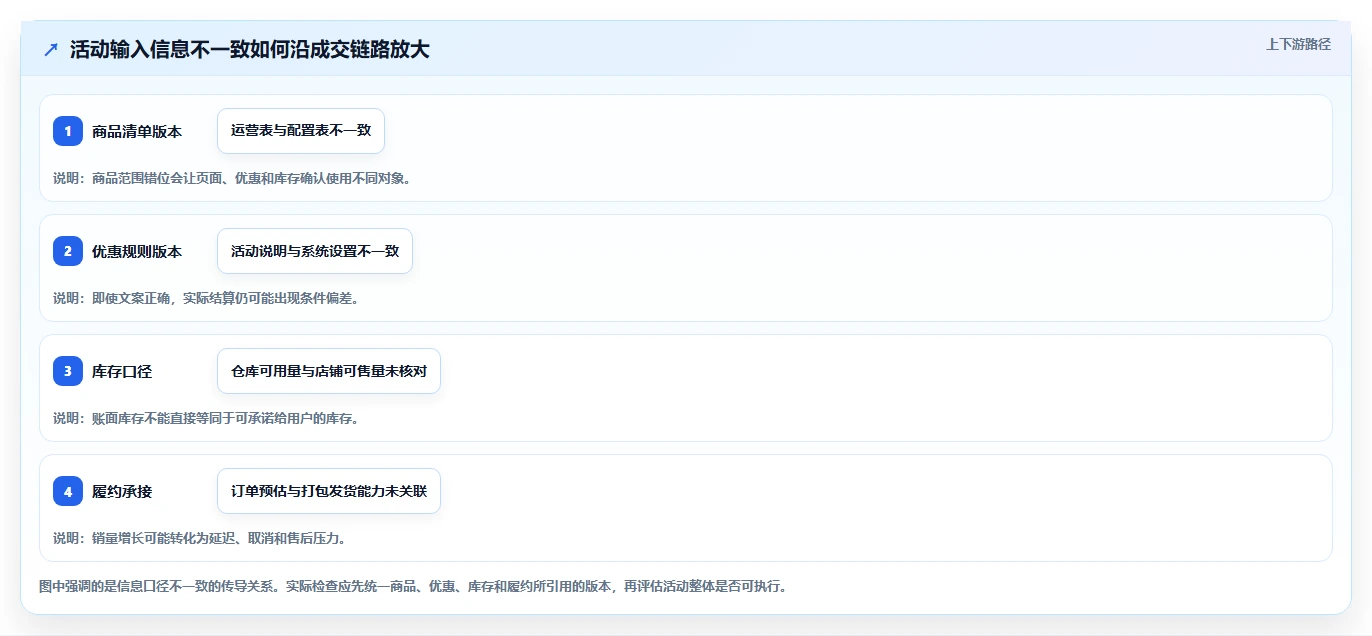Viewport: 1372px width, 636px height.
Task: Click the 仓库可用量与店铺可售量未核对 tag
Action: coord(329,371)
